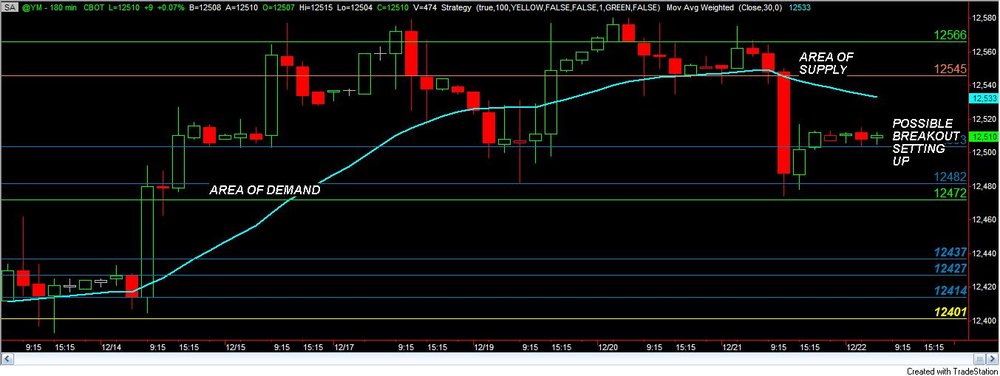Image resolution: width=1000 pixels, height=376 pixels.
Task: Click the 12545 orange level label
Action: tap(949, 69)
